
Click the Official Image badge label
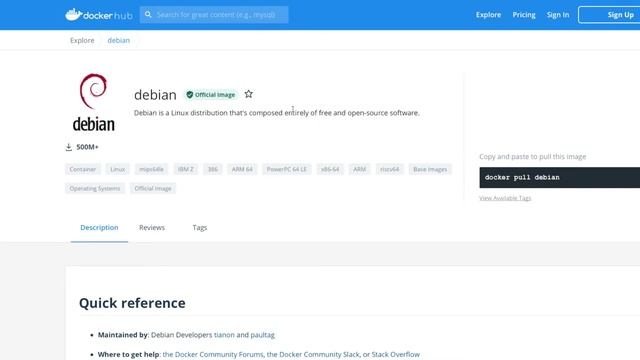pos(215,95)
